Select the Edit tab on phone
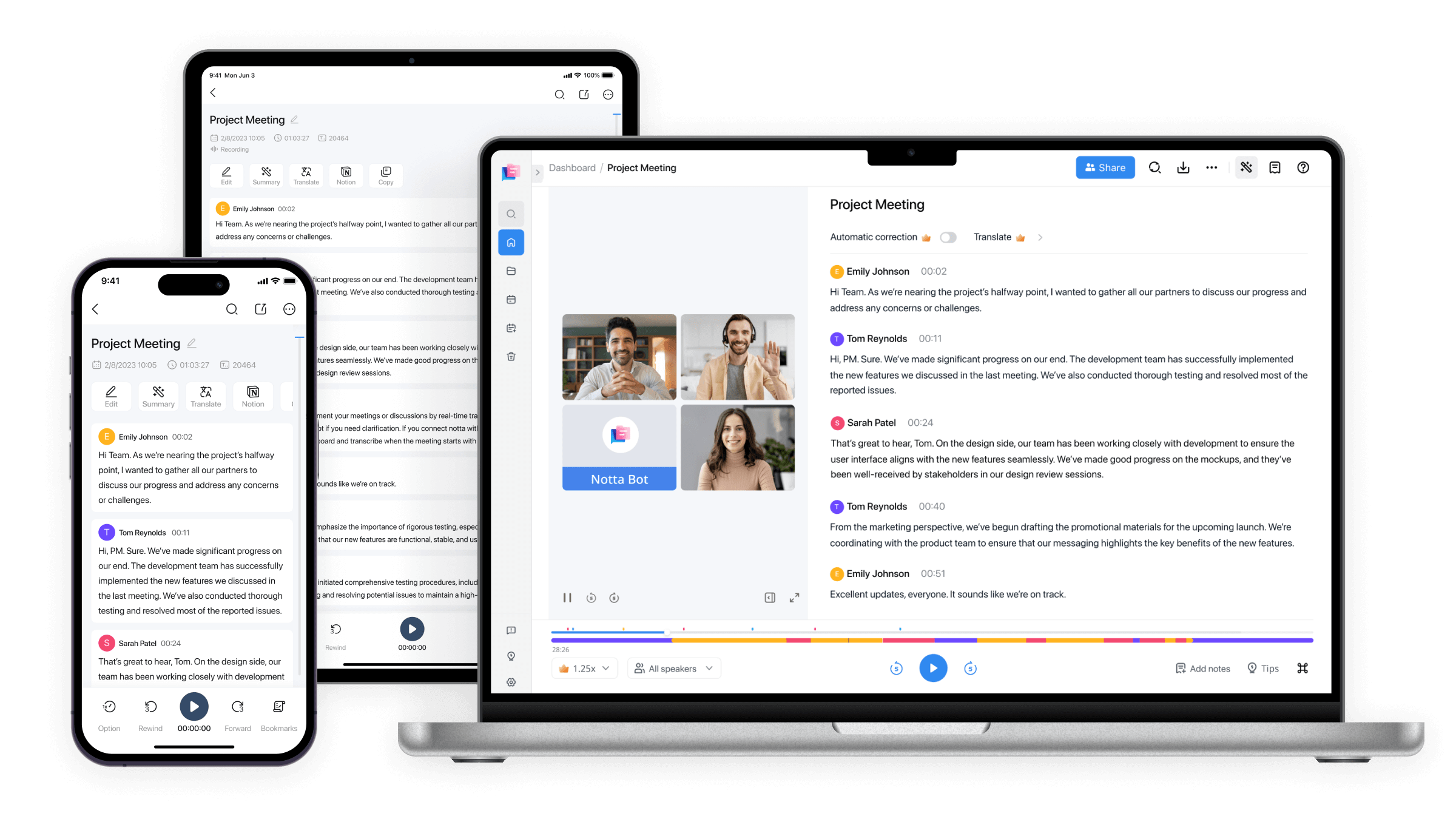Screen dimensions: 1456x819 point(111,395)
